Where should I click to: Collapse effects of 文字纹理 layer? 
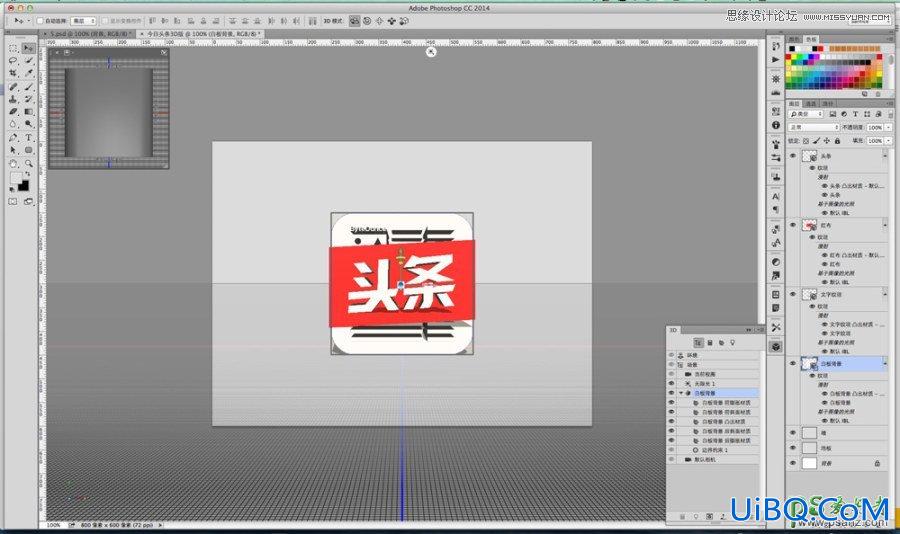[x=885, y=295]
